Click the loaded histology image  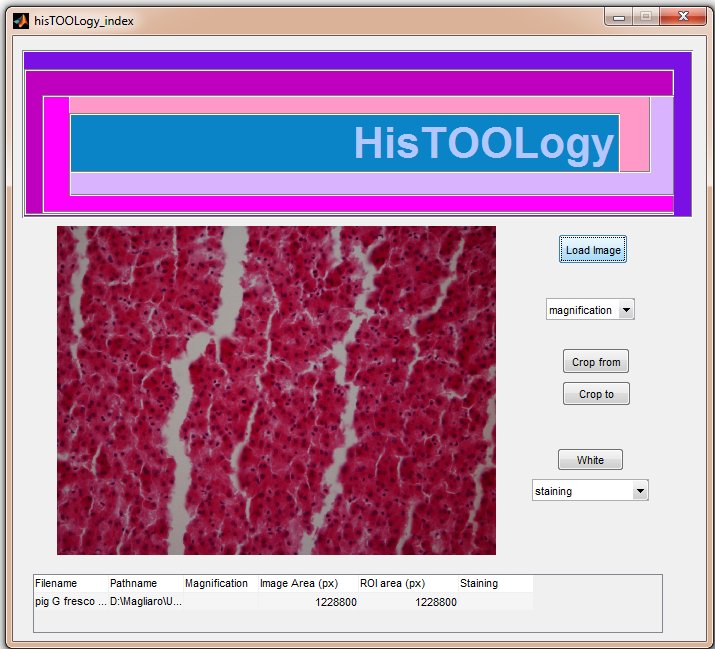(x=276, y=390)
